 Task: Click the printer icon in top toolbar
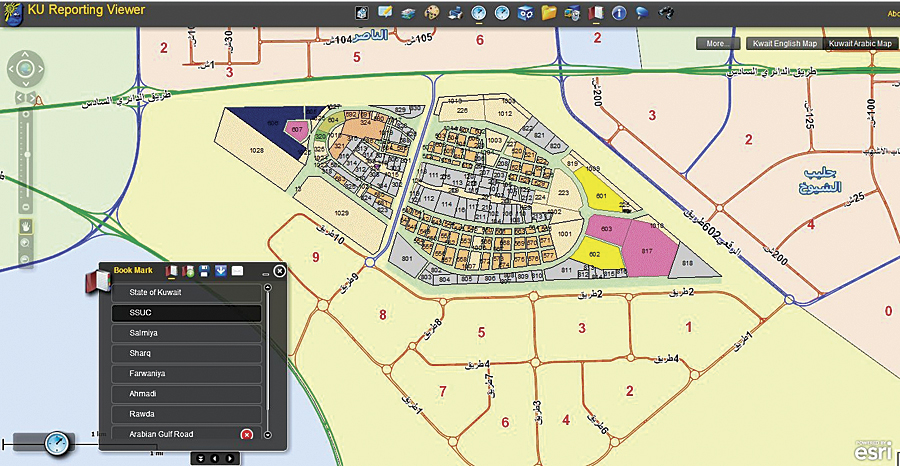click(455, 13)
